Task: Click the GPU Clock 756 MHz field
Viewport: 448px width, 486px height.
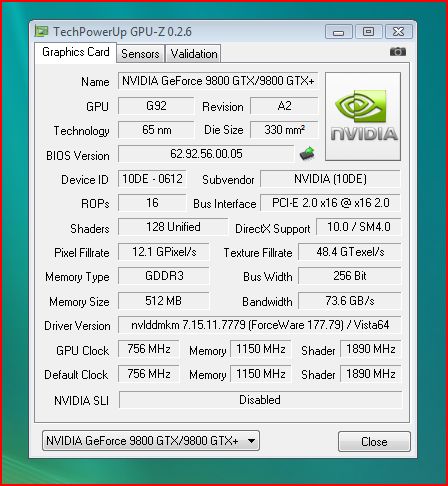Action: coord(148,349)
